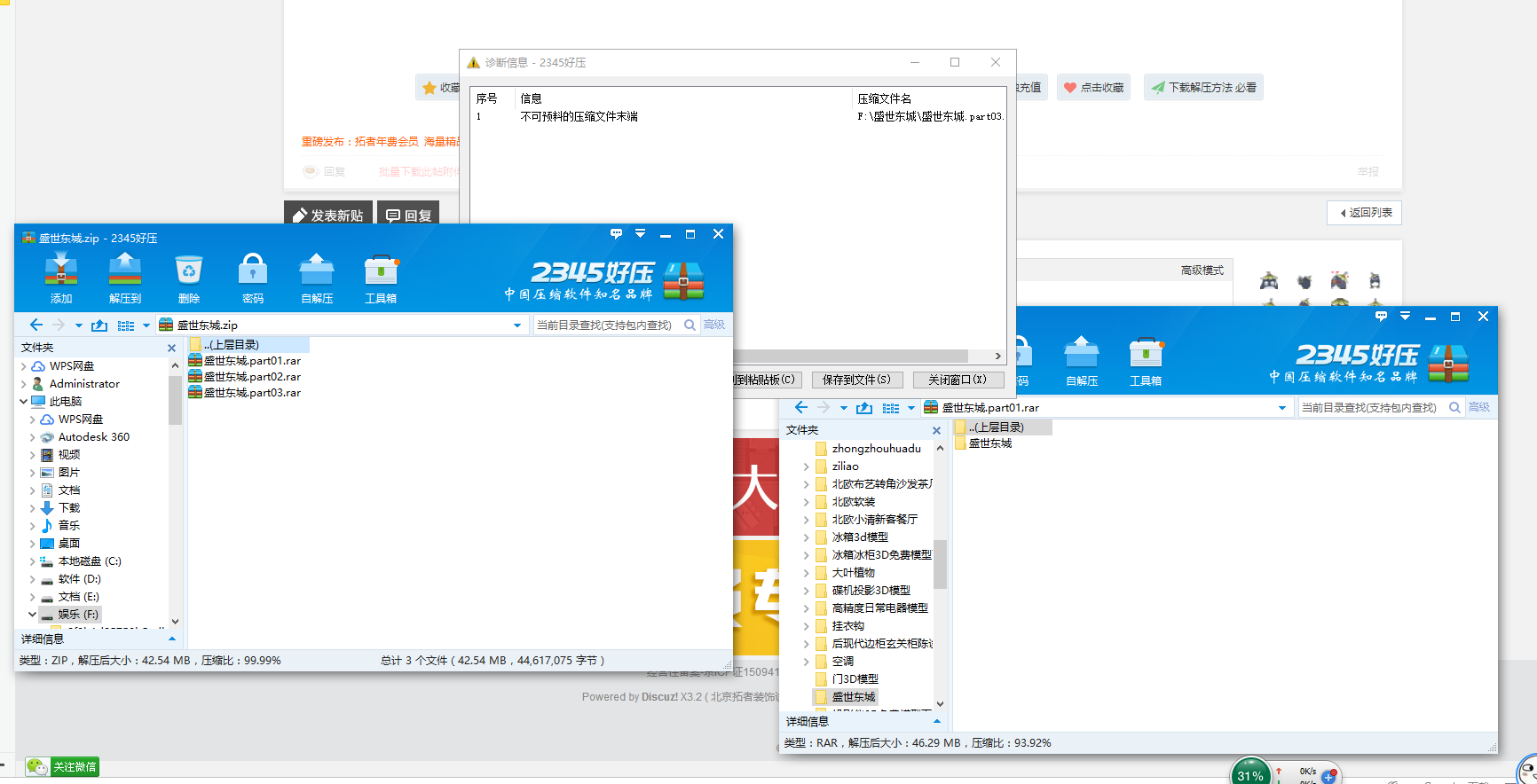The width and height of the screenshot is (1537, 784).
Task: Go up one level in the part01.rar window
Action: click(864, 408)
